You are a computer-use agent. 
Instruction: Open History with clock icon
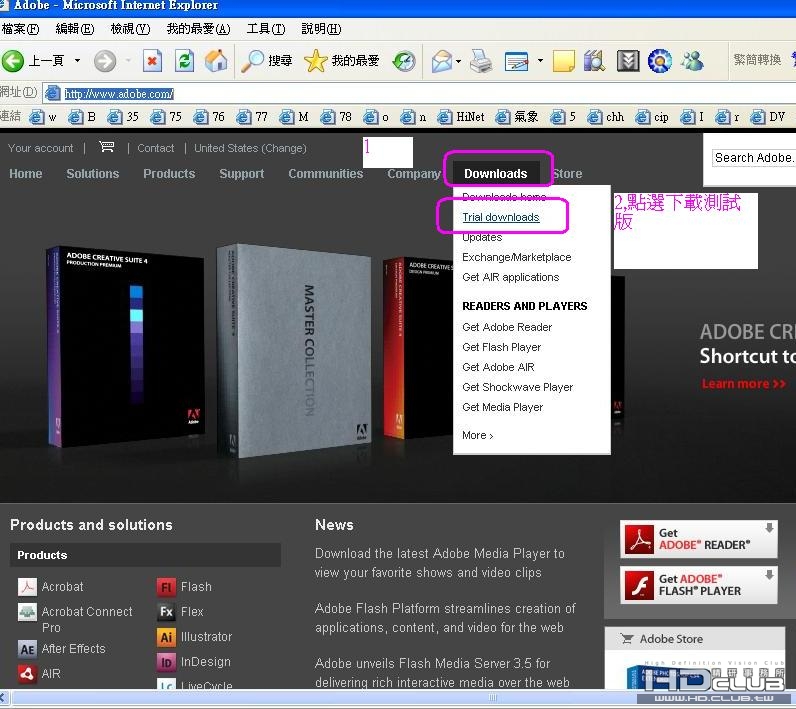pyautogui.click(x=404, y=61)
